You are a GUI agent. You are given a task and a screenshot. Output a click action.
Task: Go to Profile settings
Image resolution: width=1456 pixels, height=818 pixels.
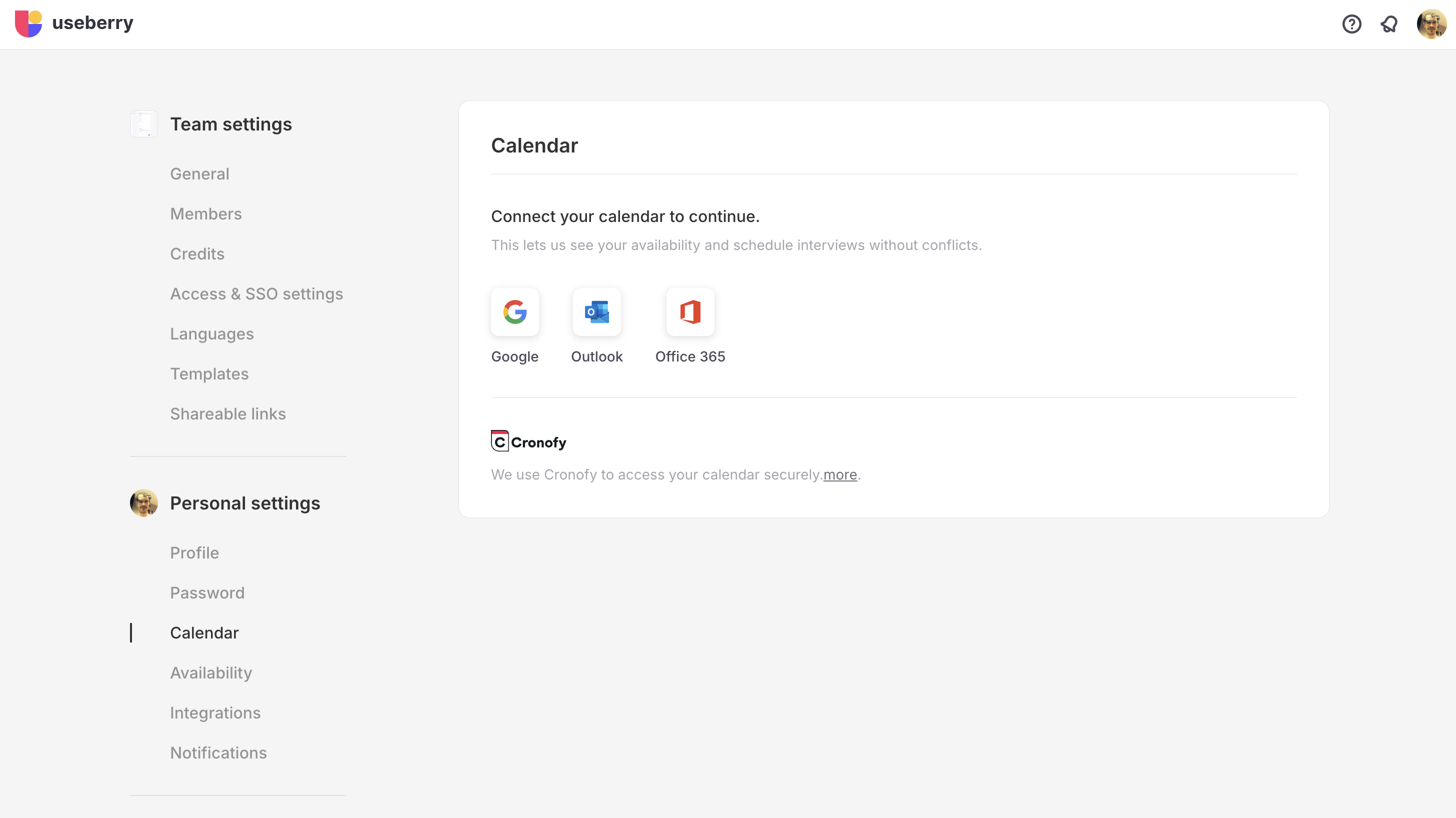tap(194, 553)
